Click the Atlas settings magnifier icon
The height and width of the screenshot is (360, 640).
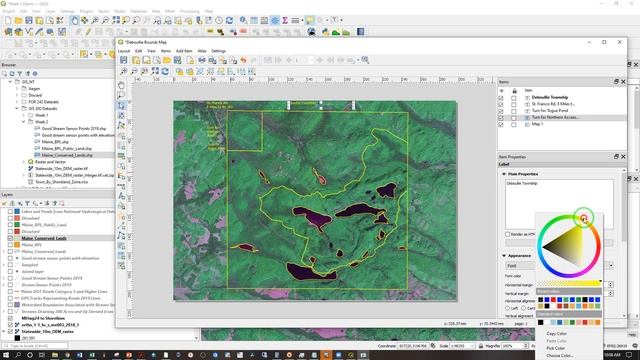365,60
